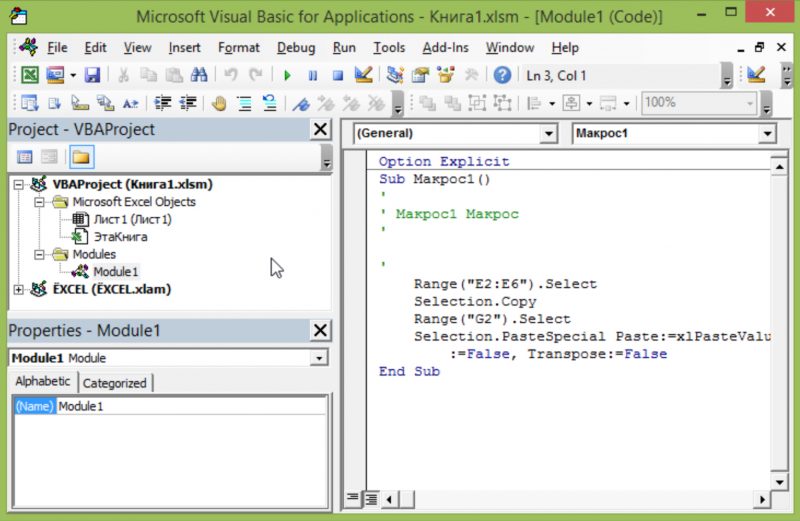Collapse the Microsoft Excel Objects folder
This screenshot has height=521, width=800.
[x=39, y=202]
